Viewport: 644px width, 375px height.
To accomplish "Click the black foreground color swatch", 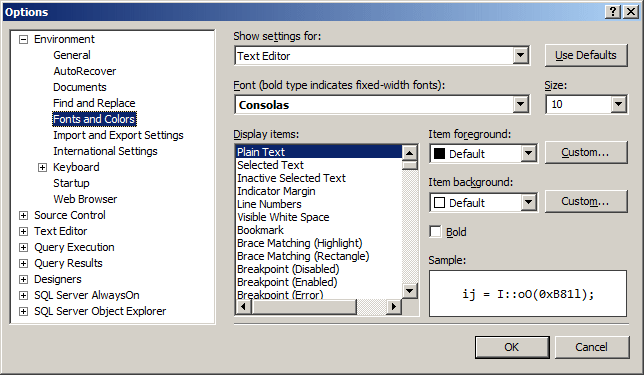I will (x=439, y=154).
